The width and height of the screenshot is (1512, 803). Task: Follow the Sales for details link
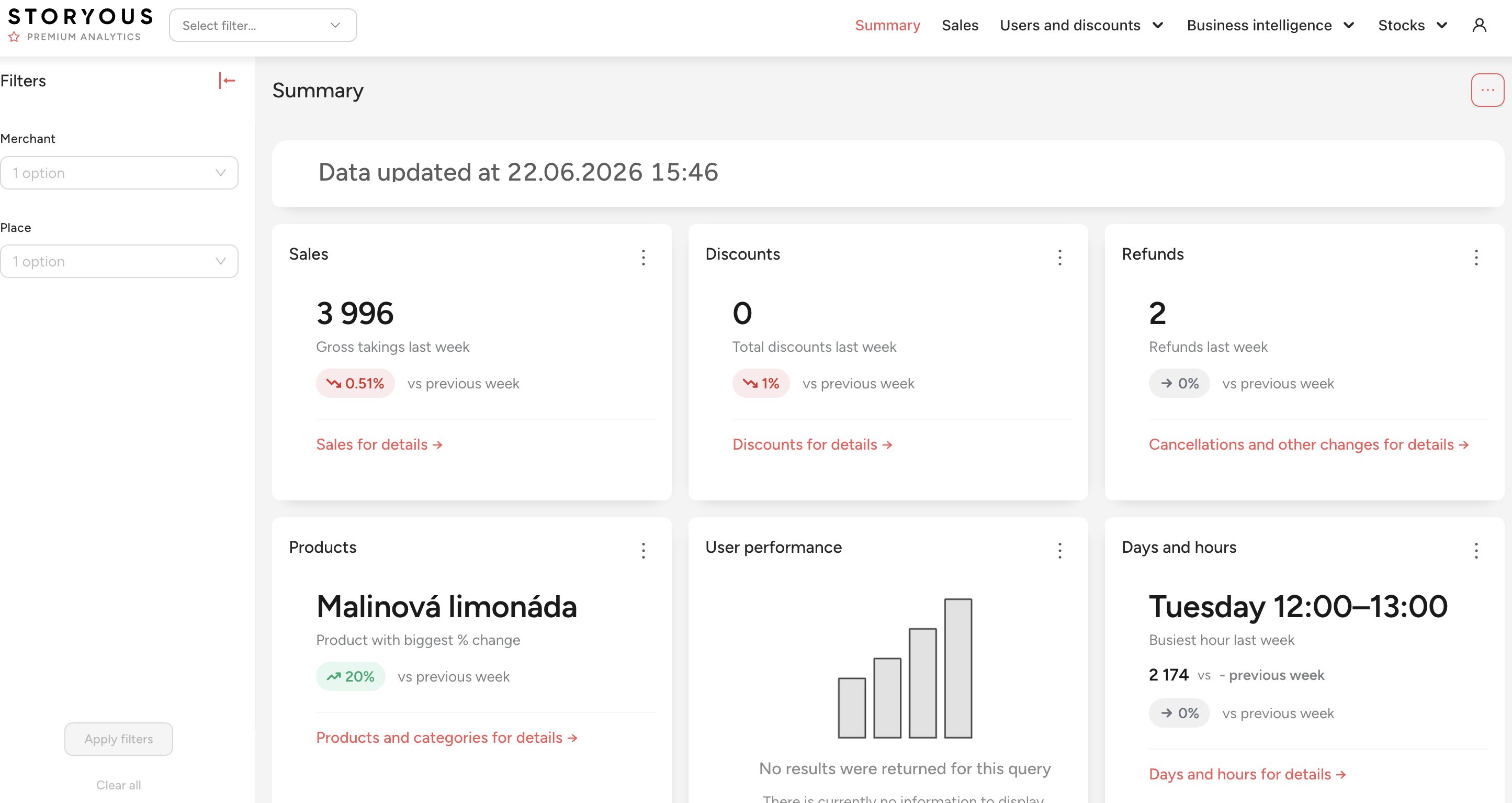(379, 444)
